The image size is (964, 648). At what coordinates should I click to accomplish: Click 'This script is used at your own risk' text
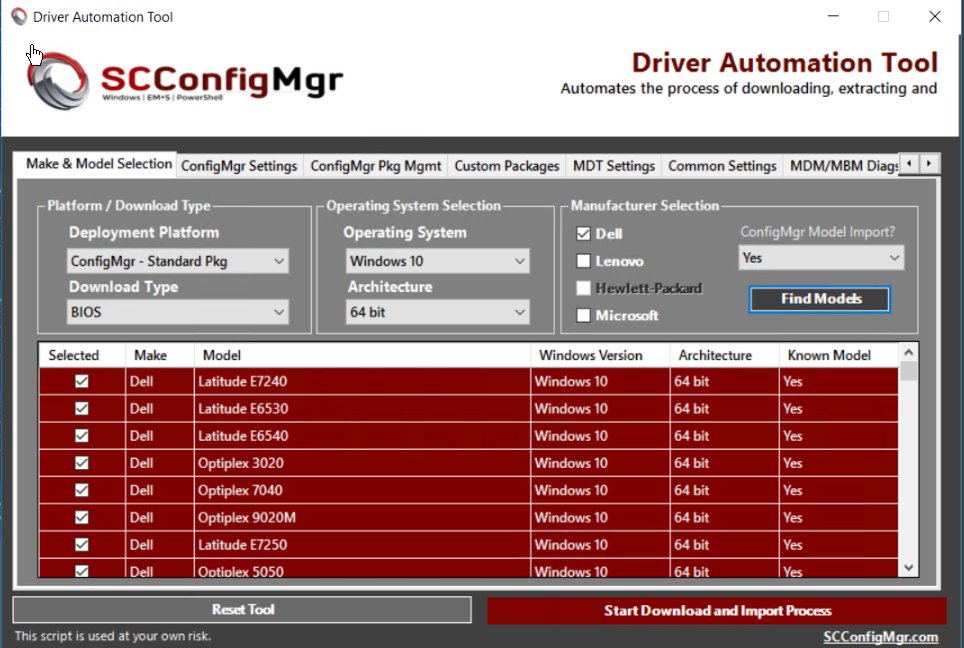pyautogui.click(x=113, y=636)
